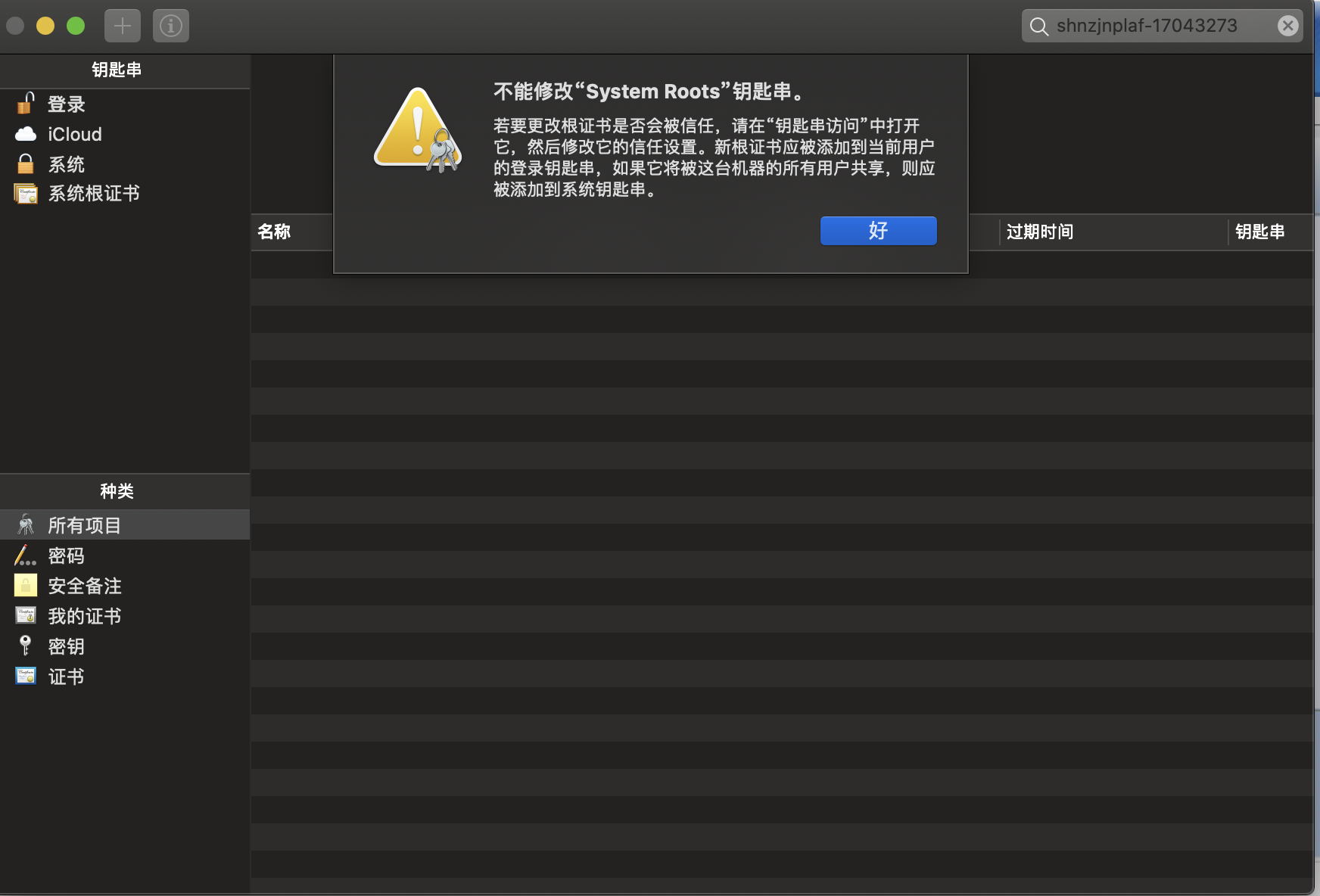Open the 证书 category
Image resolution: width=1320 pixels, height=896 pixels.
point(66,676)
